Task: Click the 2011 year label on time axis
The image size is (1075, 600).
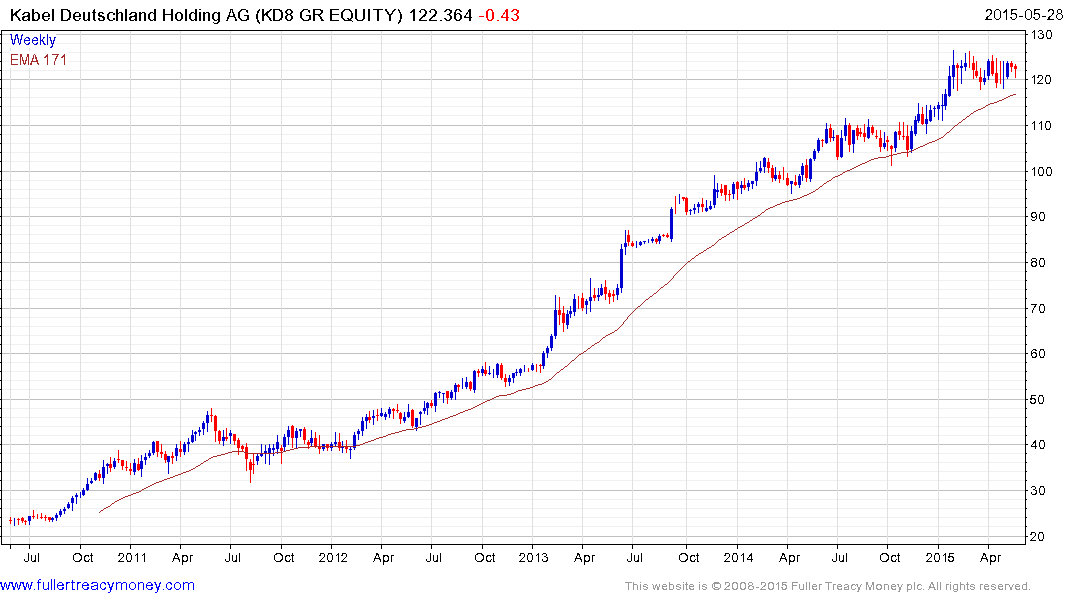Action: point(132,557)
